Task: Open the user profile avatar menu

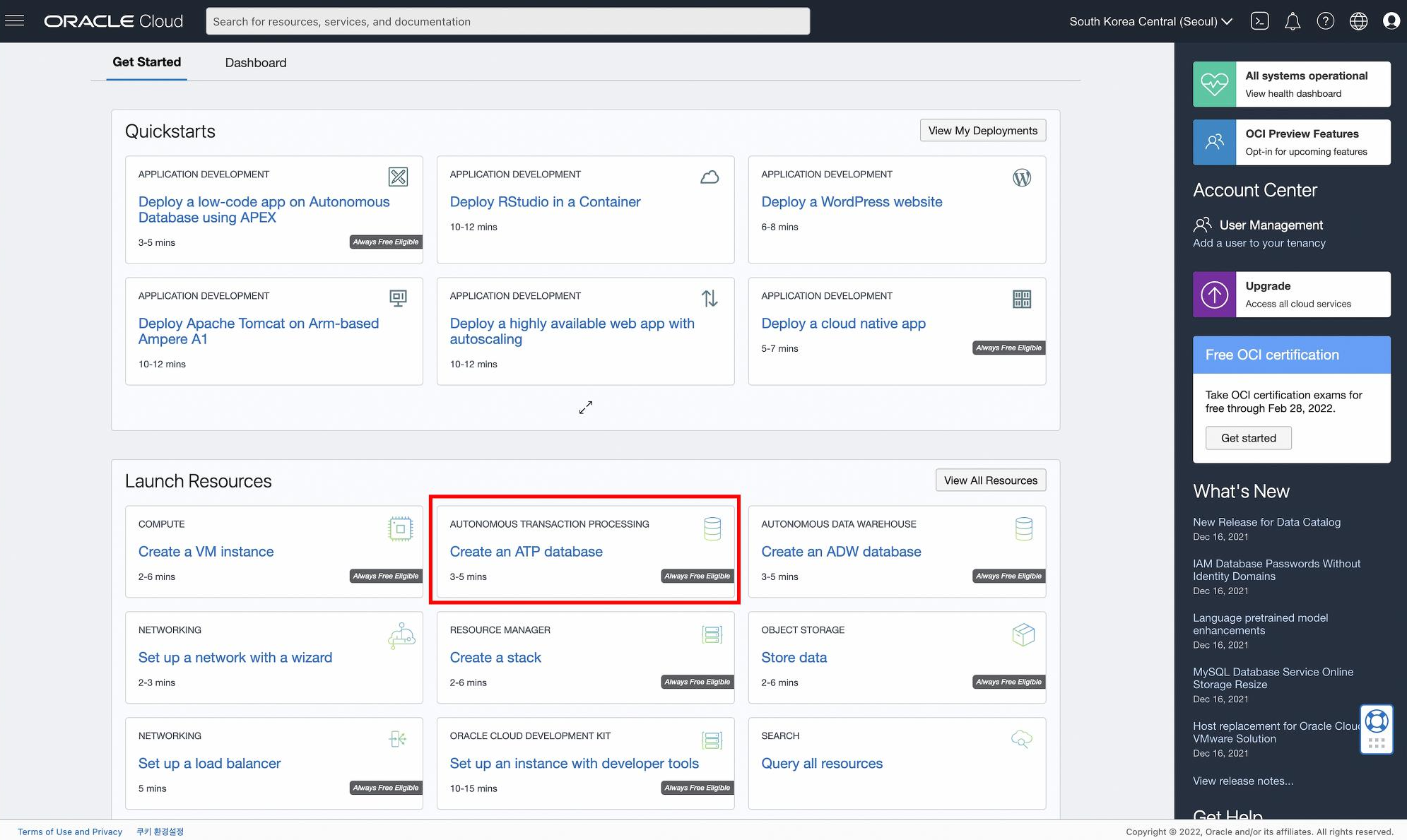Action: [1391, 21]
